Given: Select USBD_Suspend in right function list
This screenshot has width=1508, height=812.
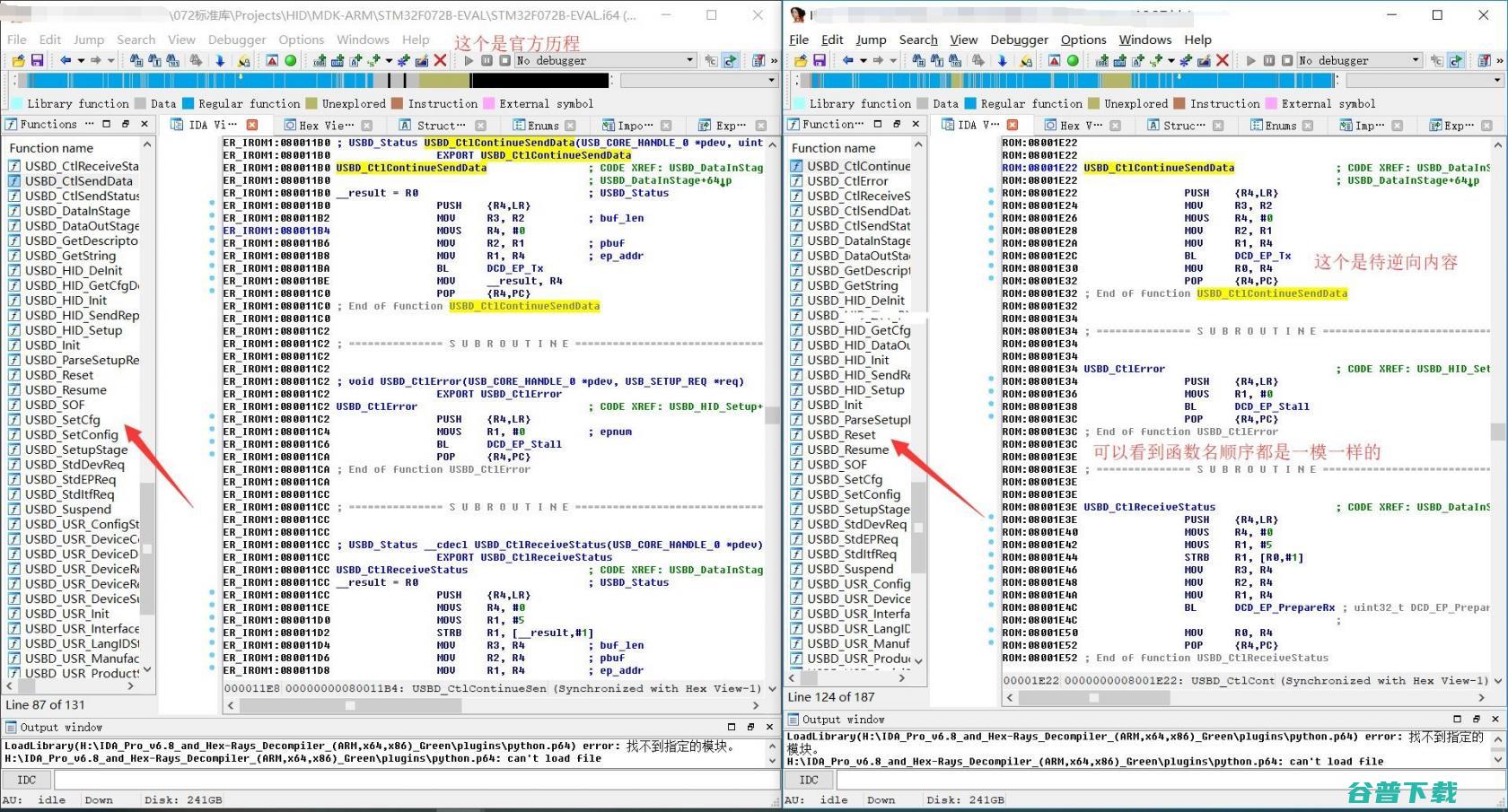Looking at the screenshot, I should point(850,569).
